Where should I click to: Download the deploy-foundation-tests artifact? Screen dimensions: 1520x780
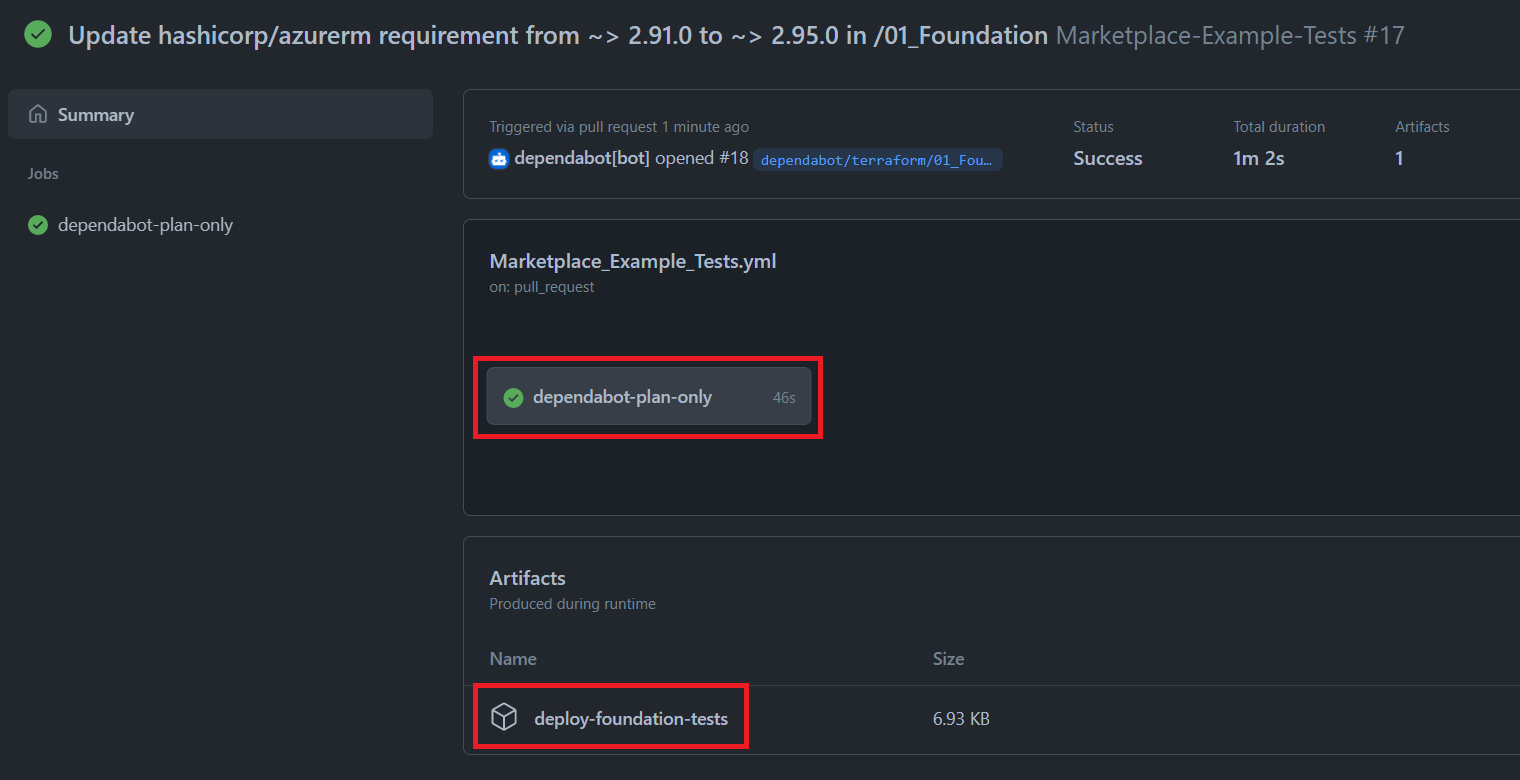click(631, 718)
